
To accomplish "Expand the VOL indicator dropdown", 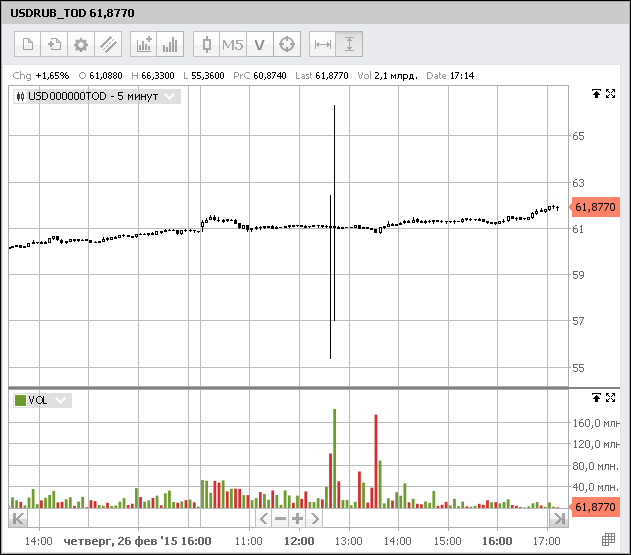I will tap(60, 400).
